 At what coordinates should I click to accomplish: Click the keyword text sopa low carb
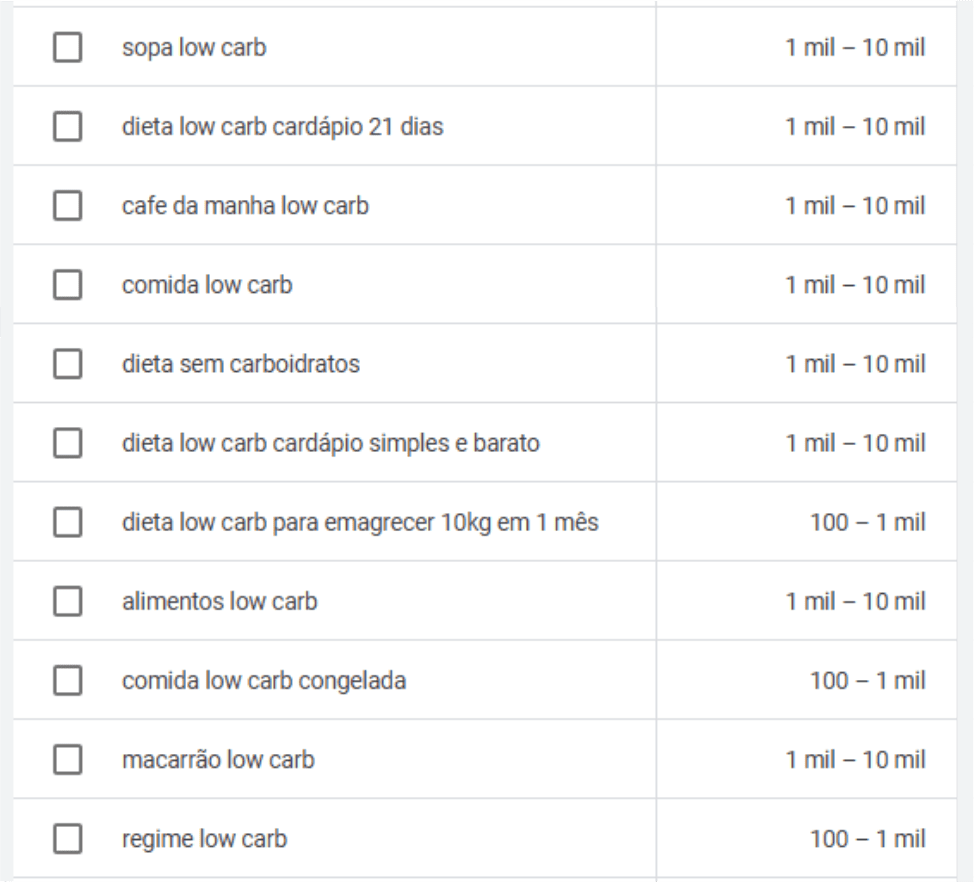193,48
